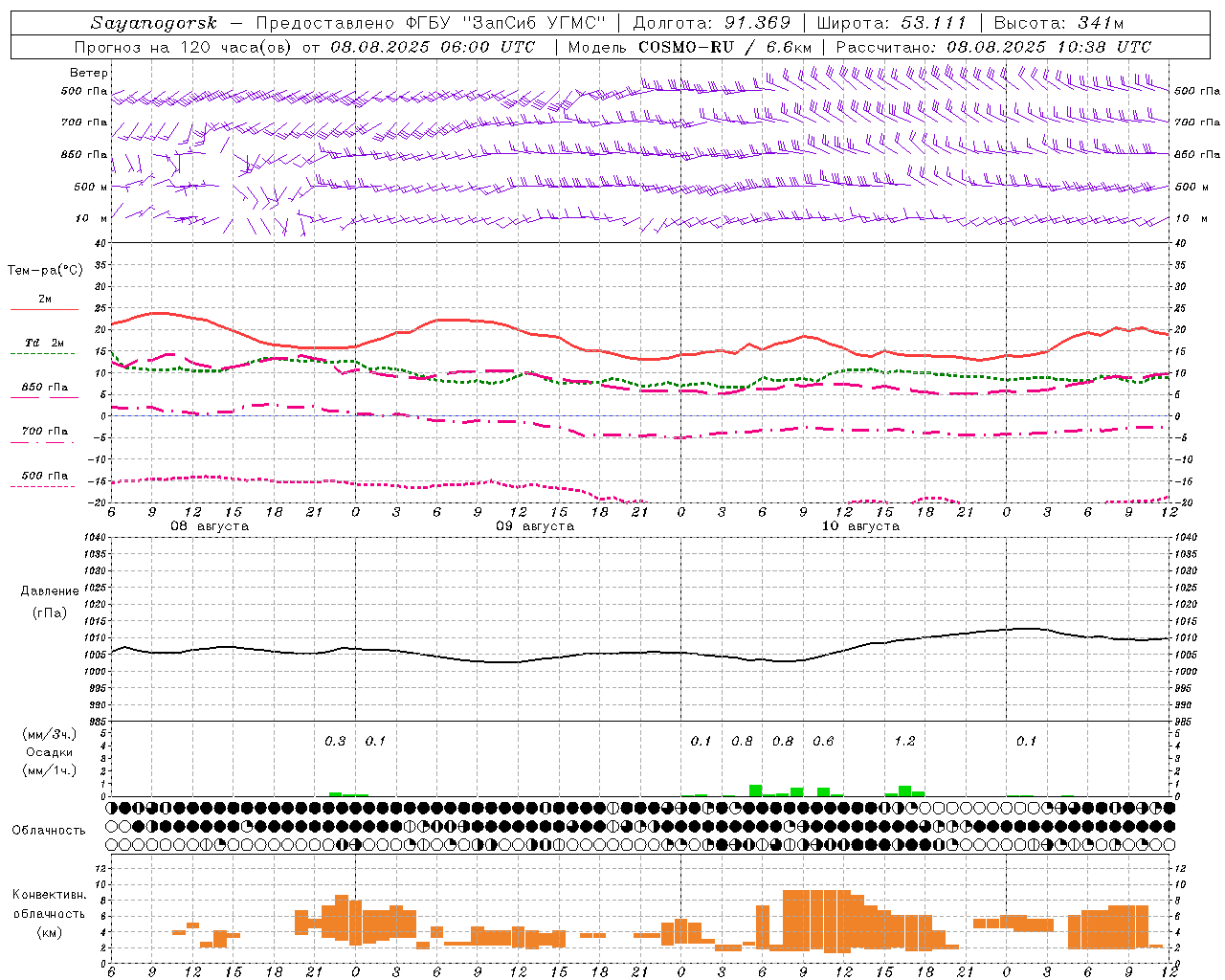
Task: Click the 'Долгота: 91.369' longitude value
Action: (x=712, y=23)
